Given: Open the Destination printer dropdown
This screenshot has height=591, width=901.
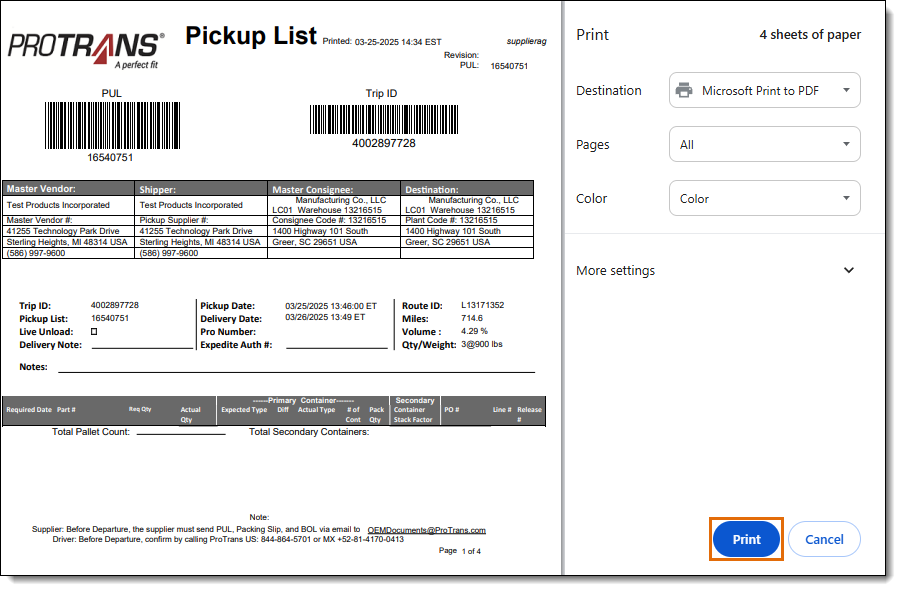Looking at the screenshot, I should pyautogui.click(x=764, y=90).
